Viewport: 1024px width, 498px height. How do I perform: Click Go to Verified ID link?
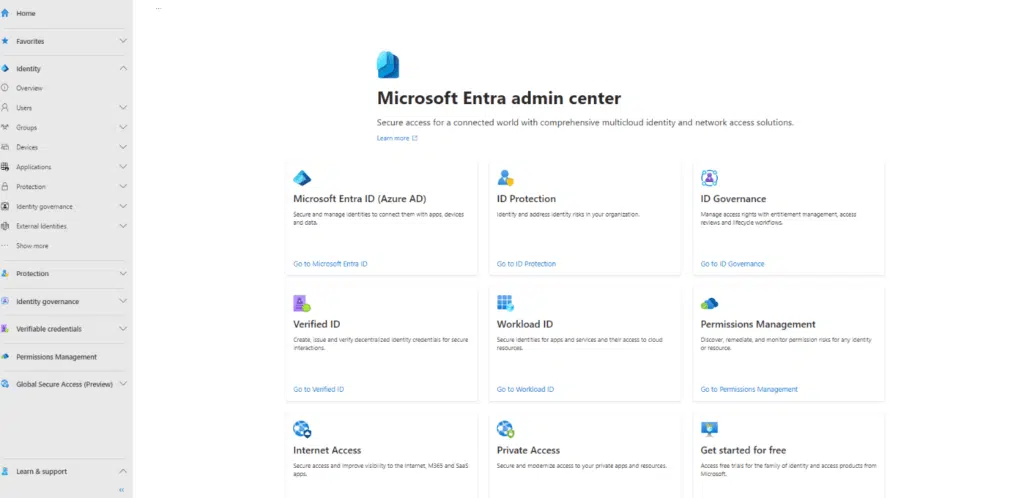coord(318,389)
